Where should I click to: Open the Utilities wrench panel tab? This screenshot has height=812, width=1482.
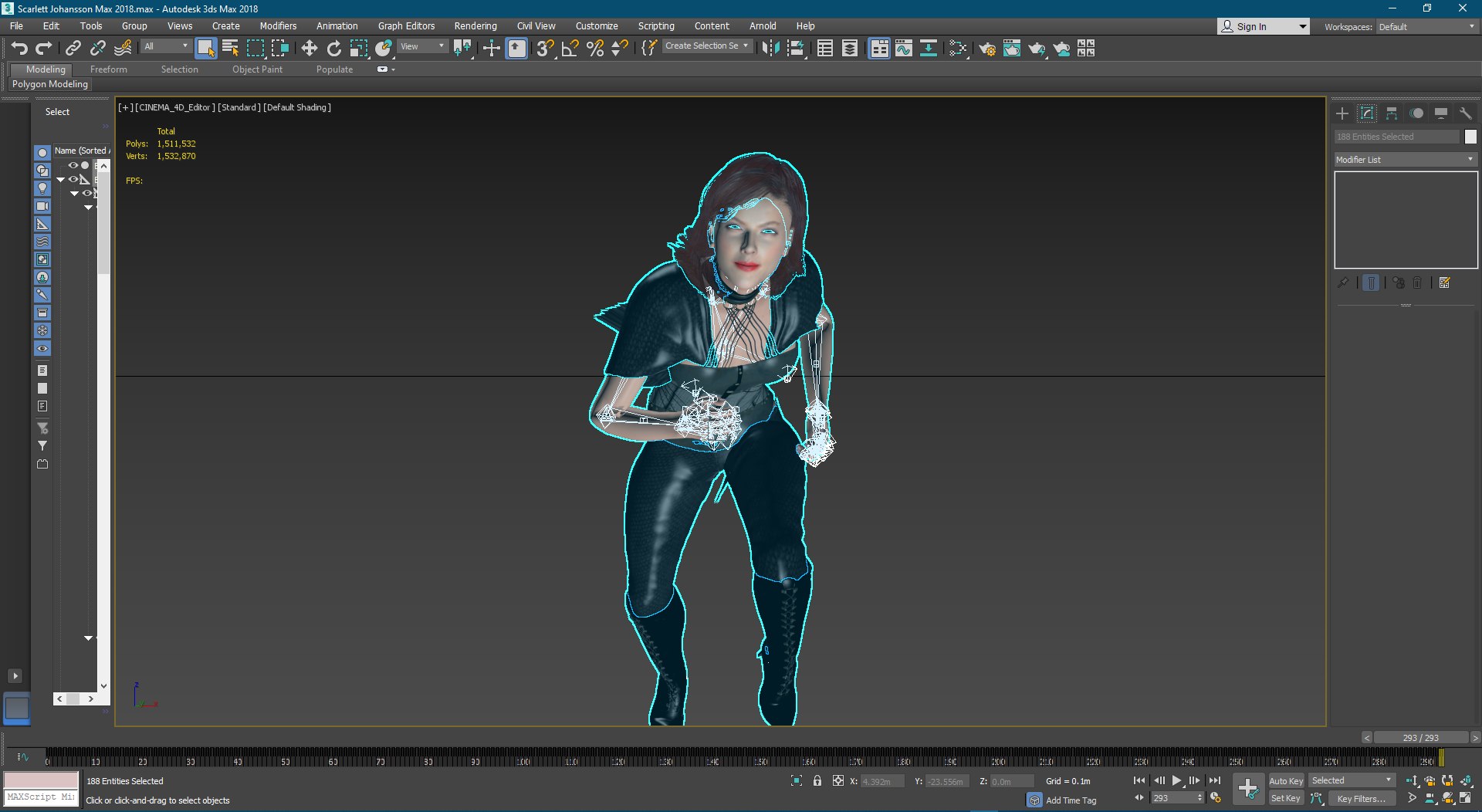pos(1465,113)
